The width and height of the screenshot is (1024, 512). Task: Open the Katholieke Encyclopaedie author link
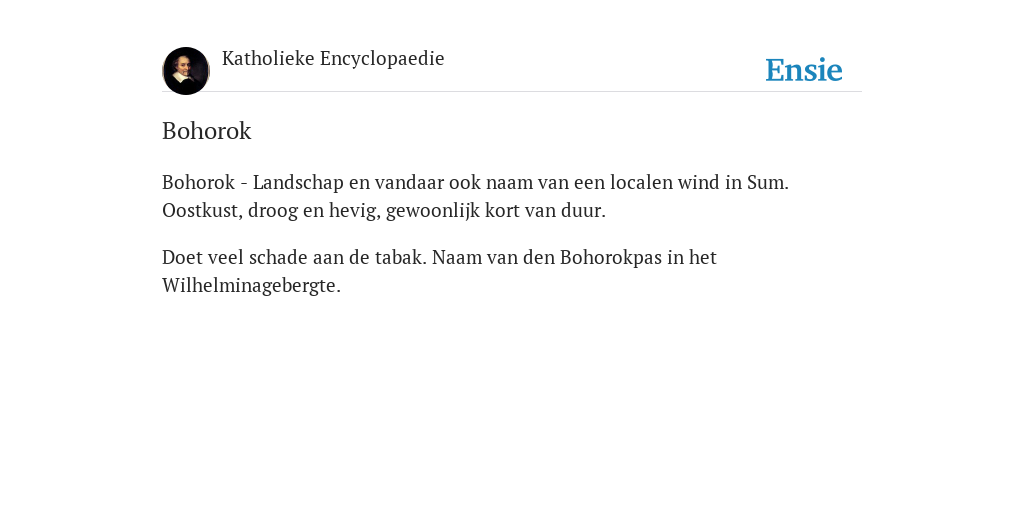333,59
